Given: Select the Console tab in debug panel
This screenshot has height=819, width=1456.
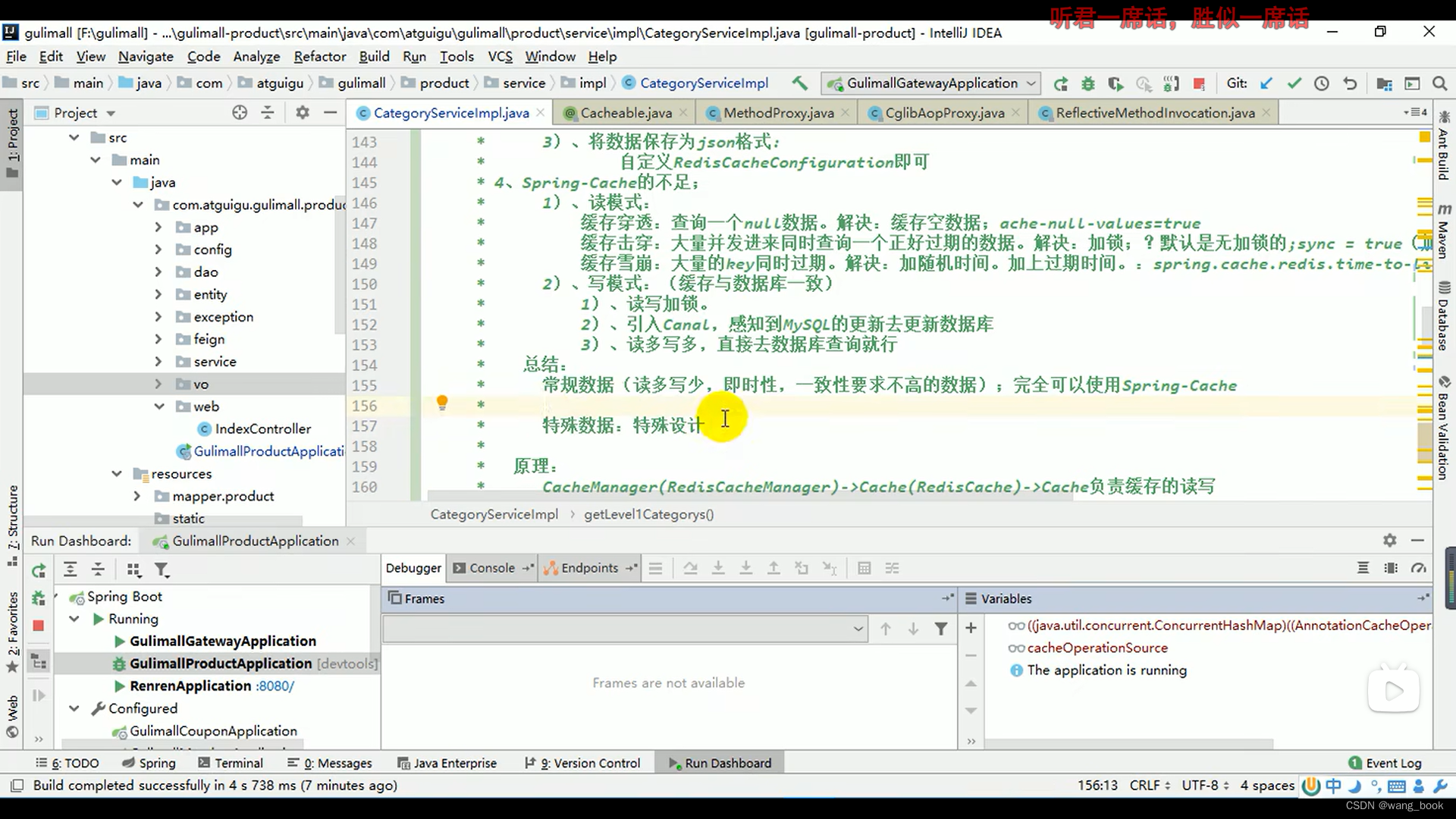Looking at the screenshot, I should click(491, 568).
